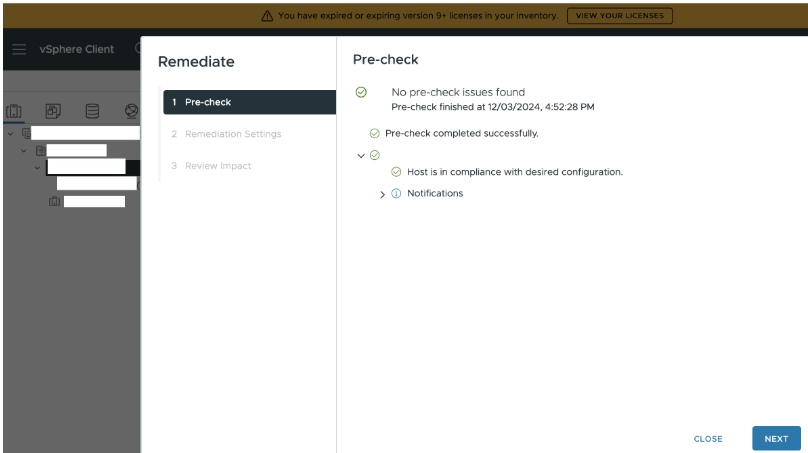The width and height of the screenshot is (808, 453).
Task: Open the vSphere Client hamburger menu
Action: point(19,49)
